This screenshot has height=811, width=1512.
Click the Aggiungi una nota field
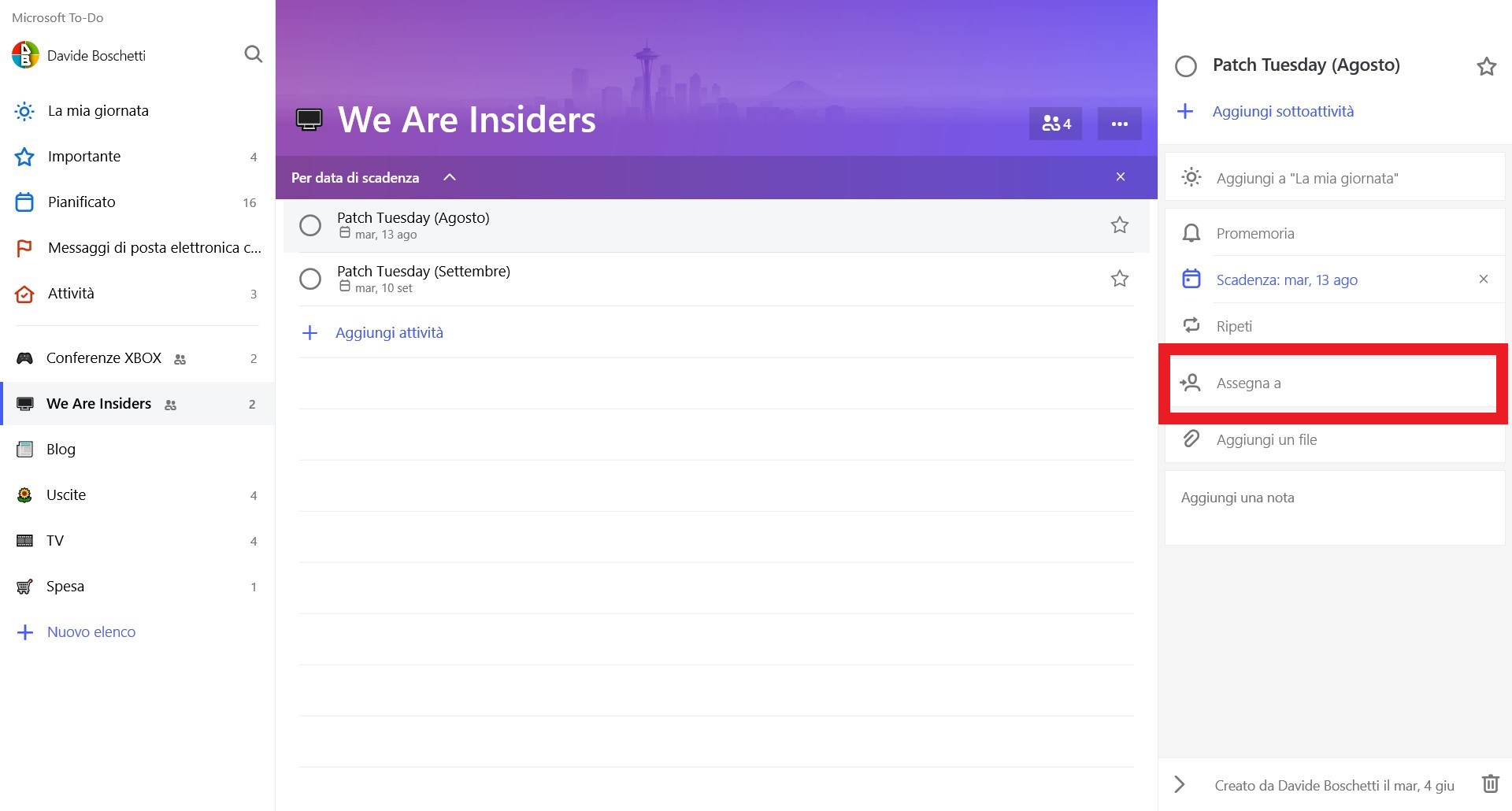[x=1335, y=508]
